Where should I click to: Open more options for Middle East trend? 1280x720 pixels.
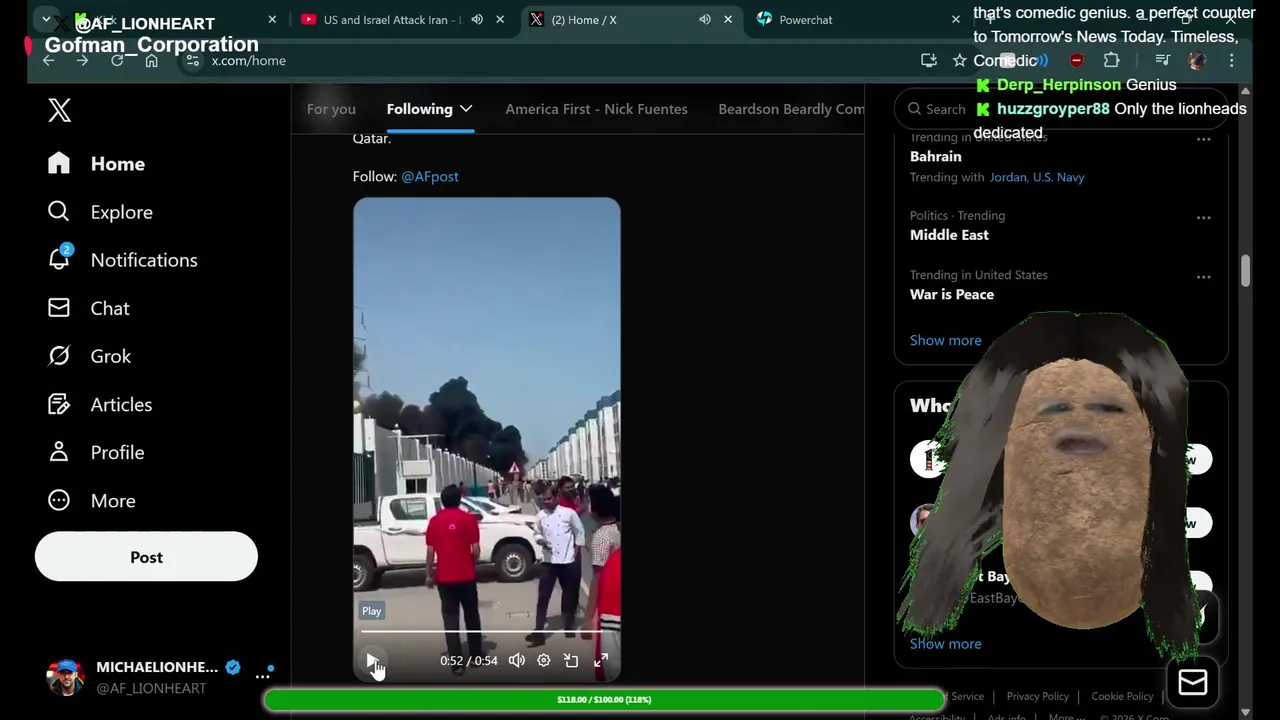click(1204, 217)
